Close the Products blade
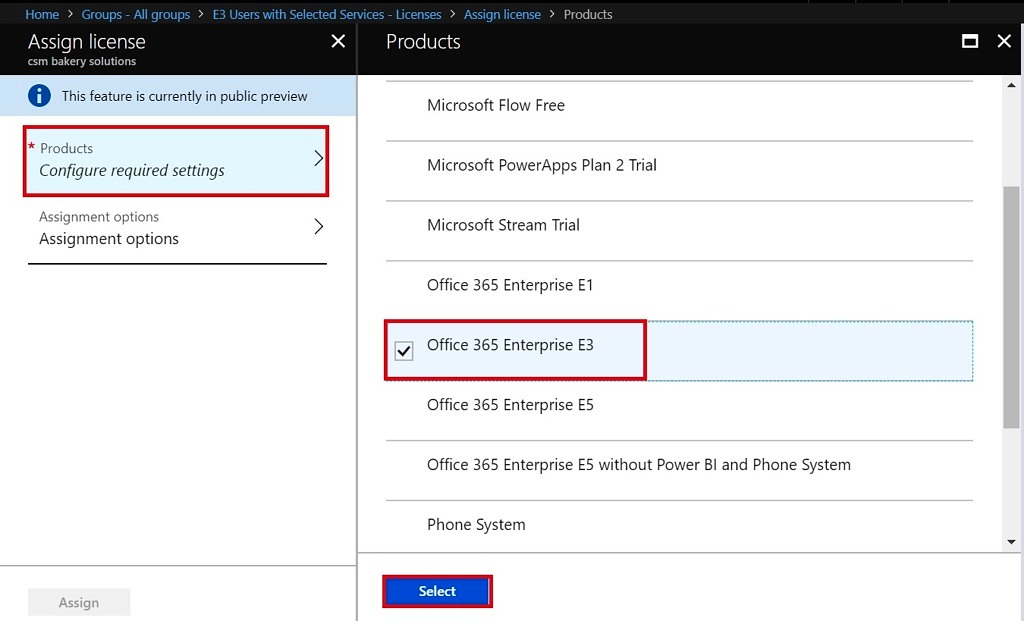Image resolution: width=1024 pixels, height=621 pixels. pos(1004,41)
